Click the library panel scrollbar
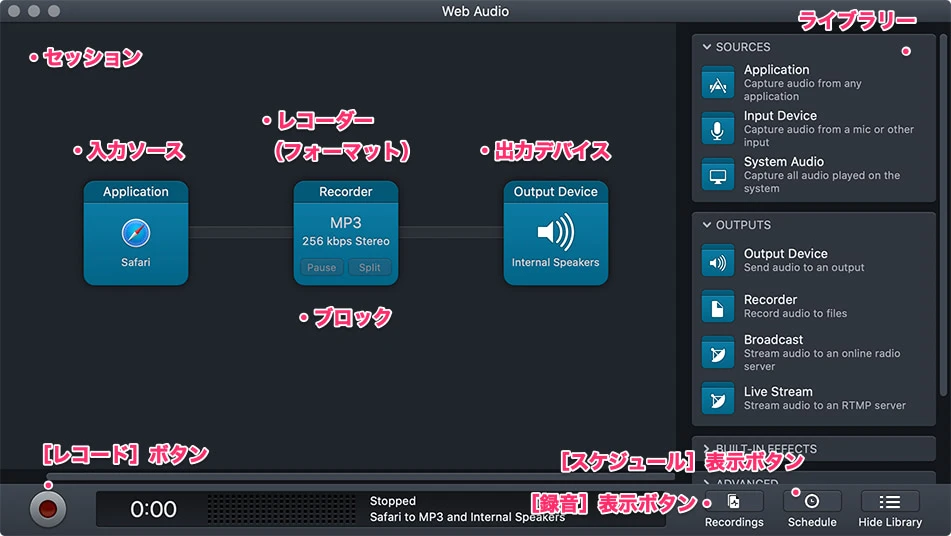Screen dimensions: 951x536 tap(943, 200)
